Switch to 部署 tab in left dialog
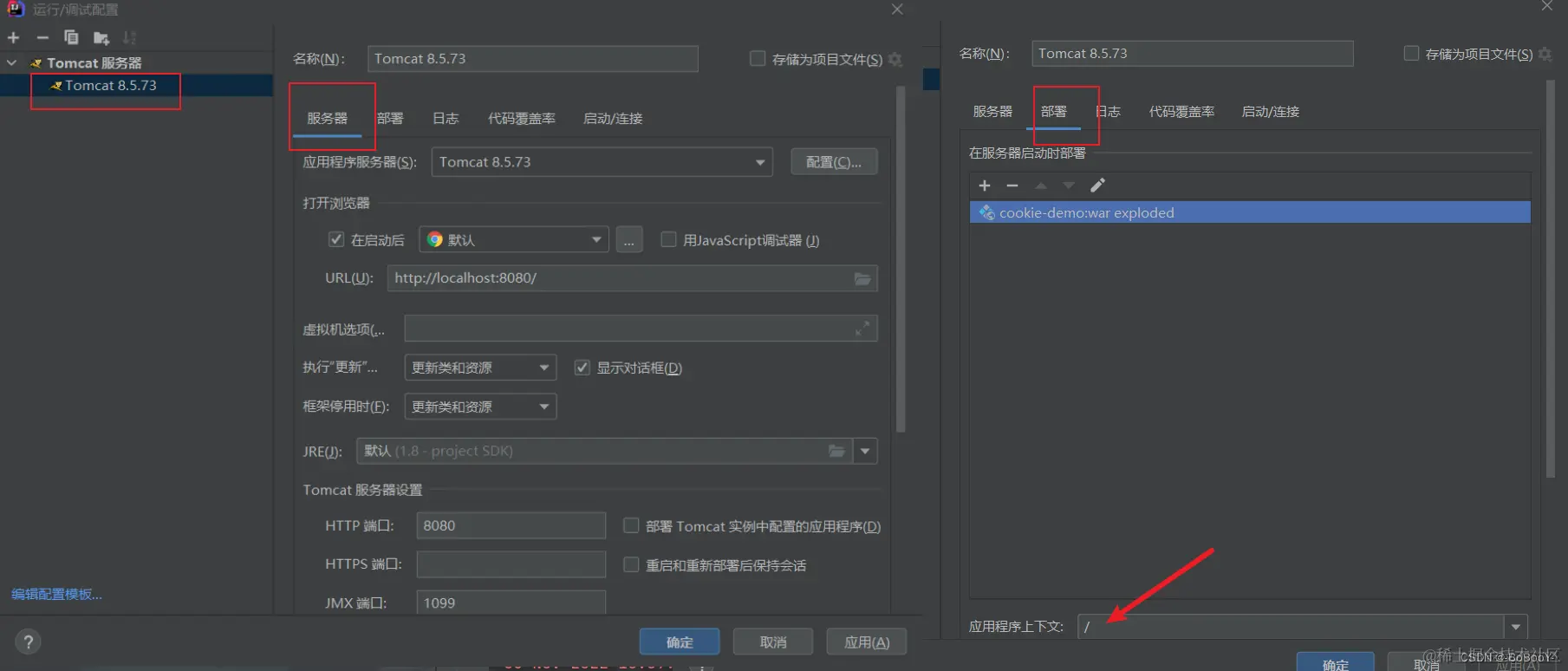The height and width of the screenshot is (671, 1568). coord(390,118)
